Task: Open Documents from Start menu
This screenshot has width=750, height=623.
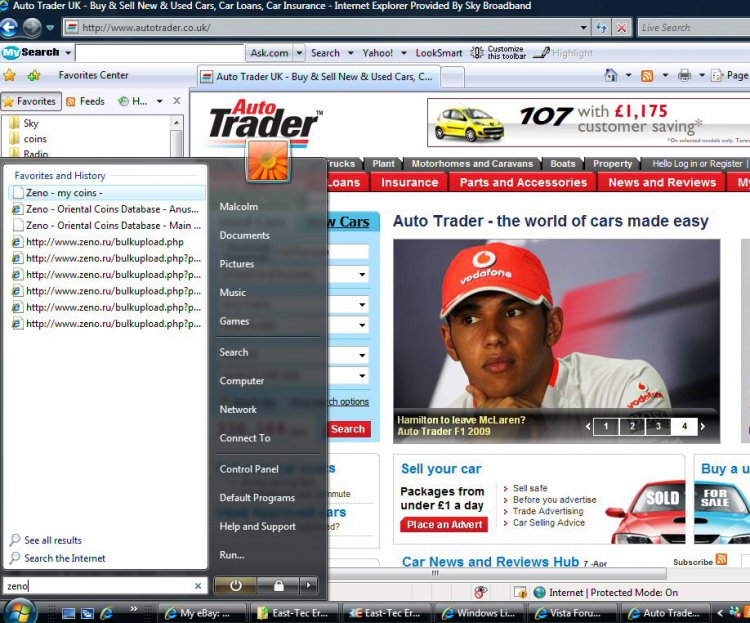Action: pyautogui.click(x=244, y=235)
